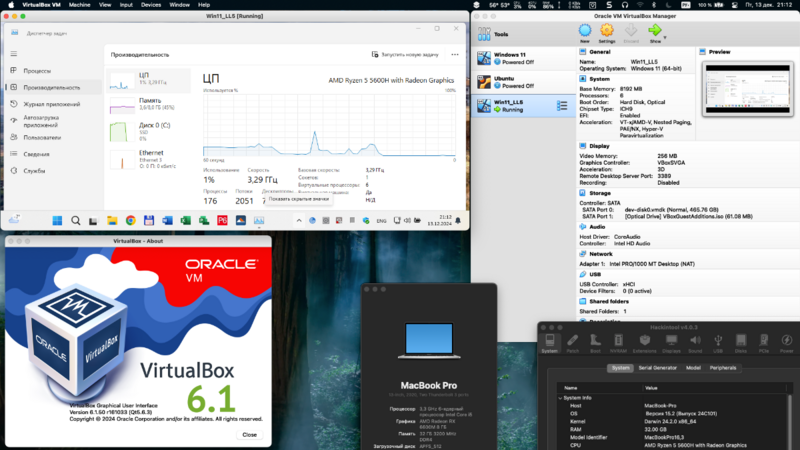Select Windows 11 Powered Off machine
Image resolution: width=800 pixels, height=450 pixels.
523,58
